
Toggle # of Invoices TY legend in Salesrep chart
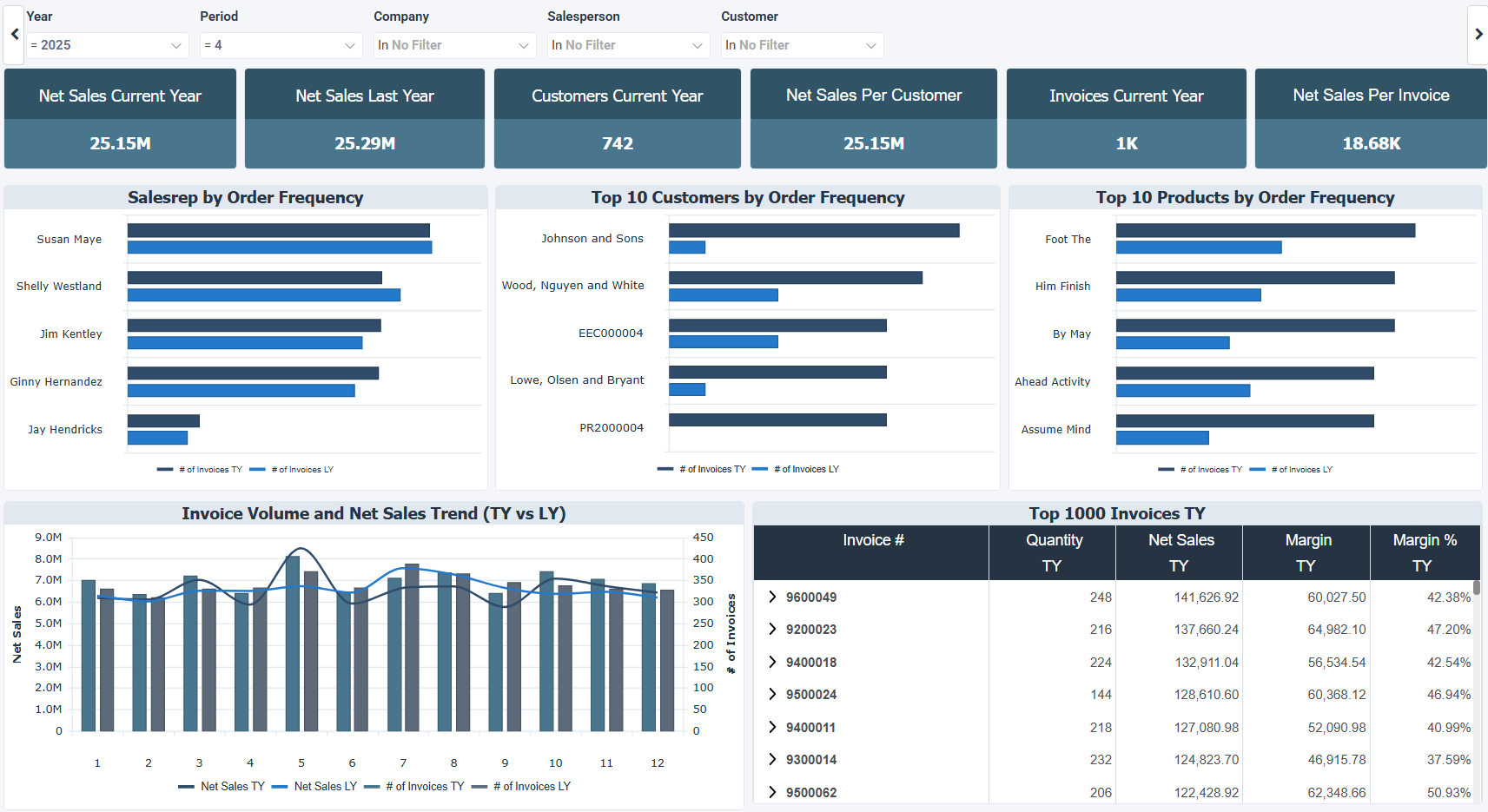click(x=200, y=469)
